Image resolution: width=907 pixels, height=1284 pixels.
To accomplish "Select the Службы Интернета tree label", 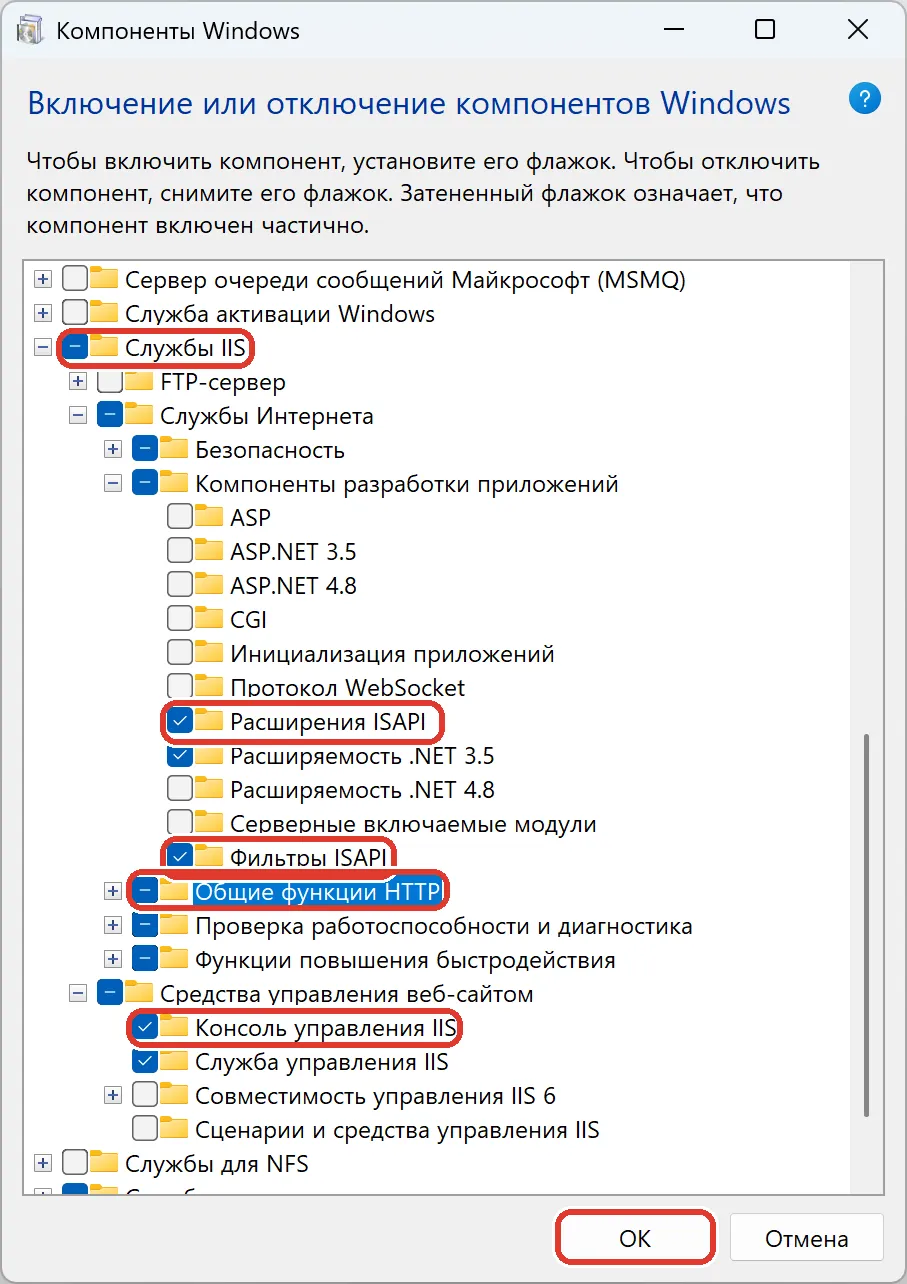I will coord(267,415).
